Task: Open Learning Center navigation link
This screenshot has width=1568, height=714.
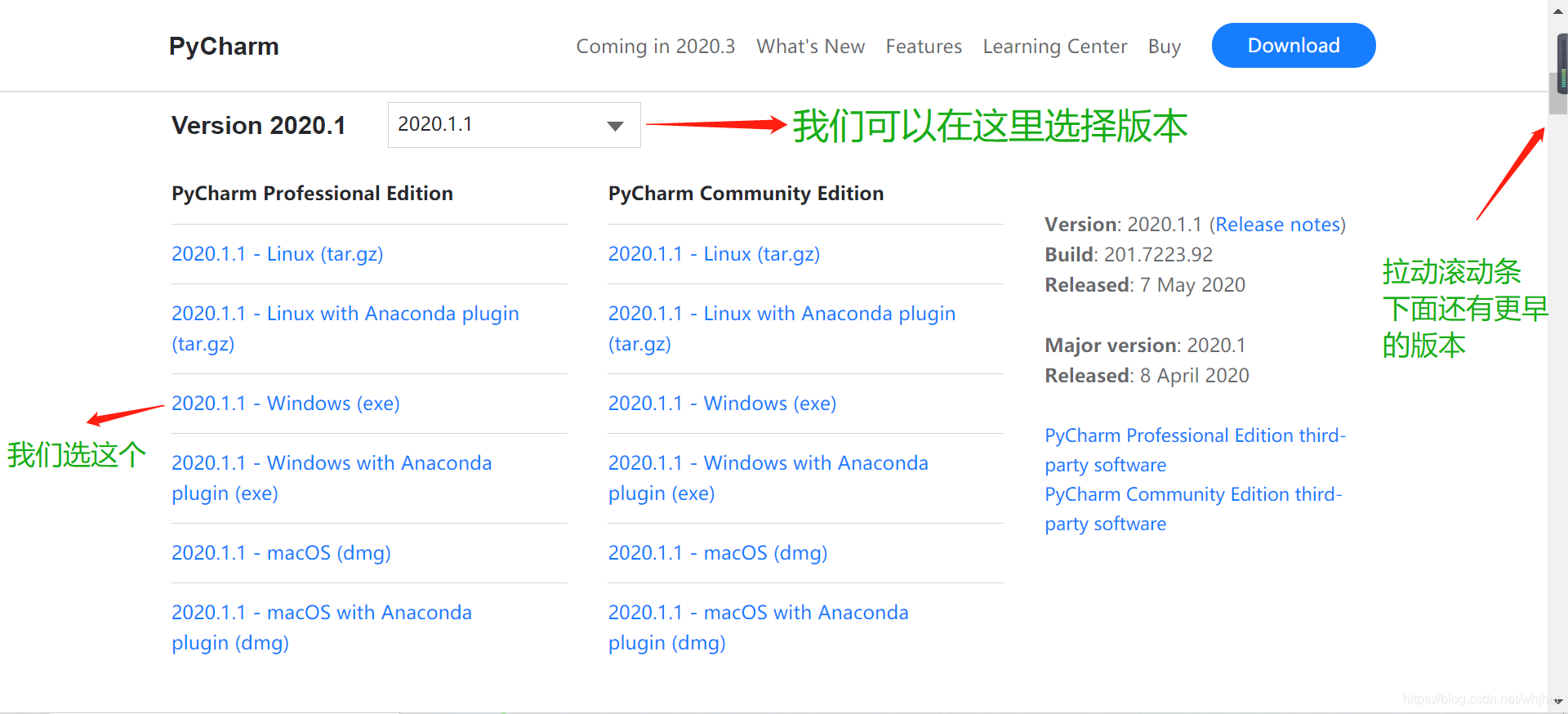Action: 1054,47
